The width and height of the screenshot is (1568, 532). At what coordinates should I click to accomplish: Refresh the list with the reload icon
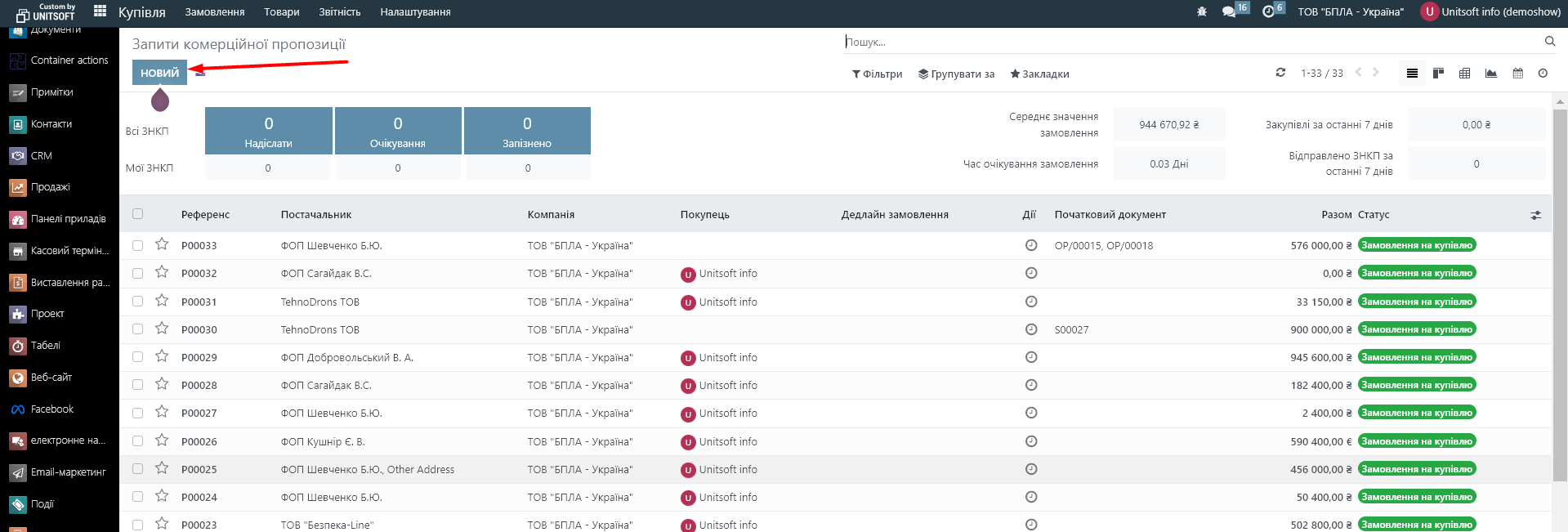tap(1280, 73)
